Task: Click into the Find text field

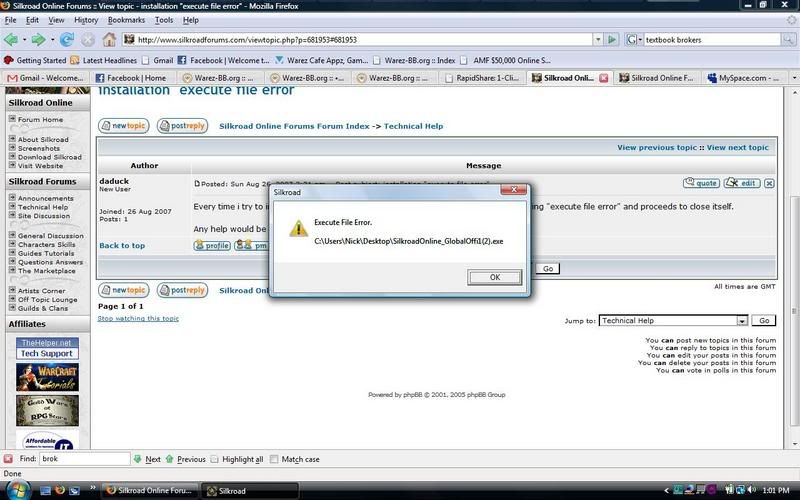Action: (x=85, y=459)
